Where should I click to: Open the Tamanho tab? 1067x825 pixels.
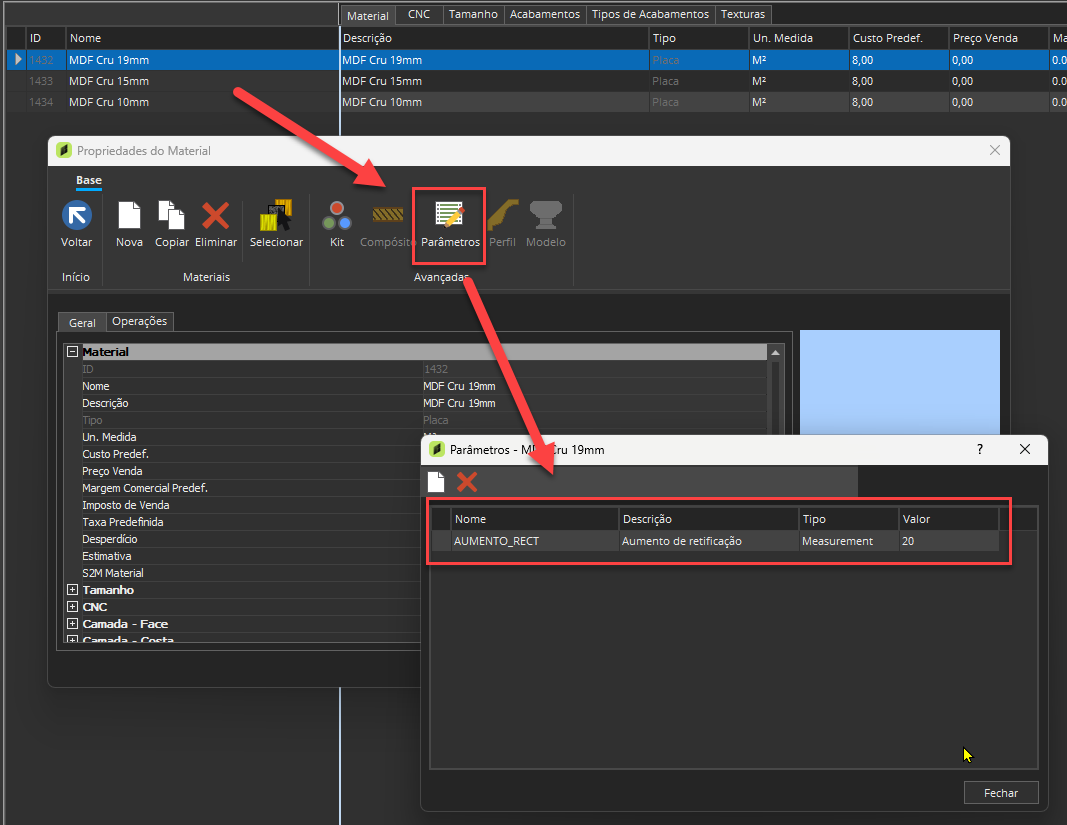point(474,14)
